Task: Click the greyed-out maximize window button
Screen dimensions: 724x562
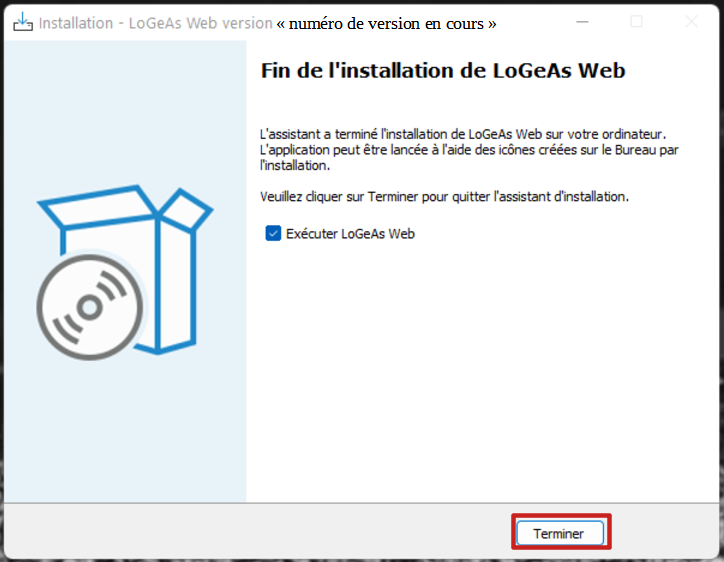Action: coord(637,21)
